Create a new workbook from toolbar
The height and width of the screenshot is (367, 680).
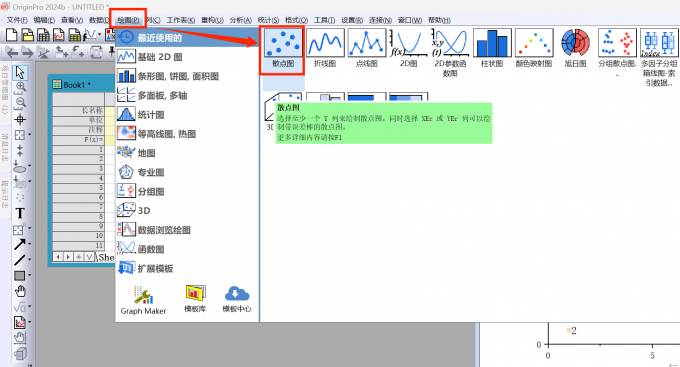[x=43, y=35]
